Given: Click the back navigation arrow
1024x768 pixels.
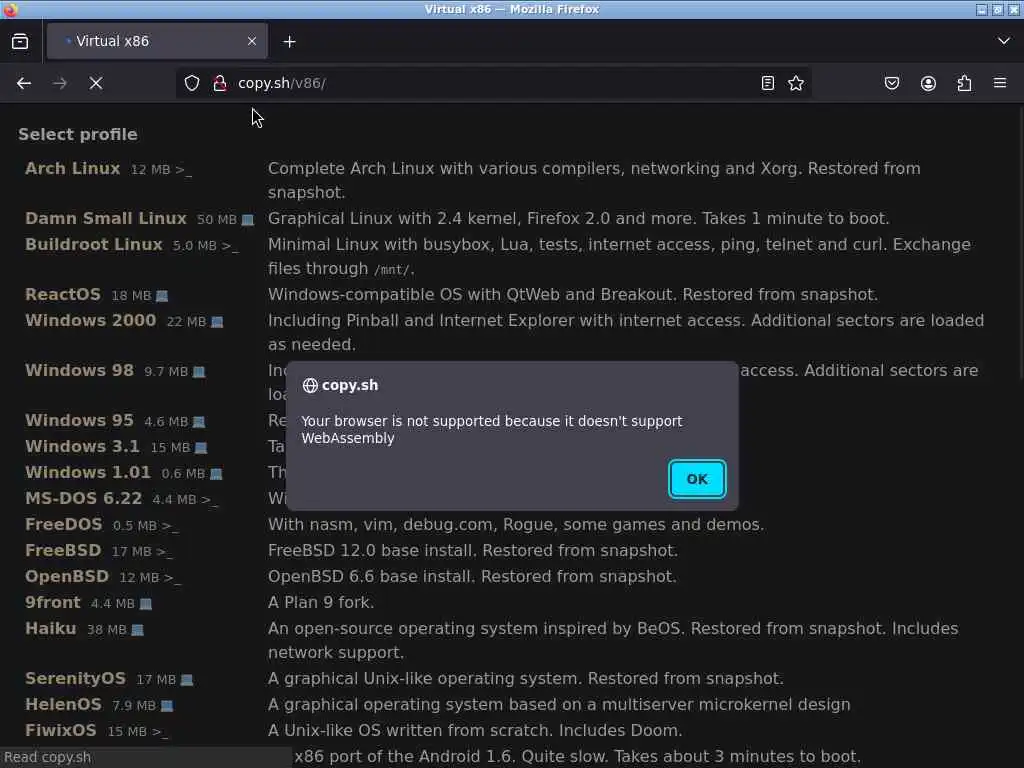Looking at the screenshot, I should 24,83.
